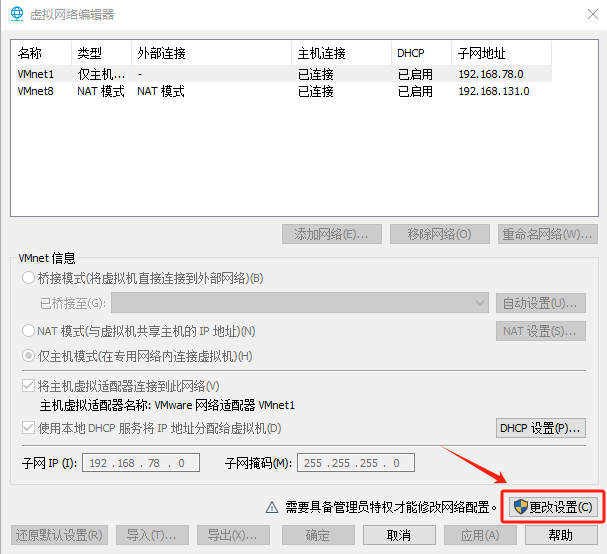
Task: Click the warning triangle icon beside admin notice
Action: 272,507
